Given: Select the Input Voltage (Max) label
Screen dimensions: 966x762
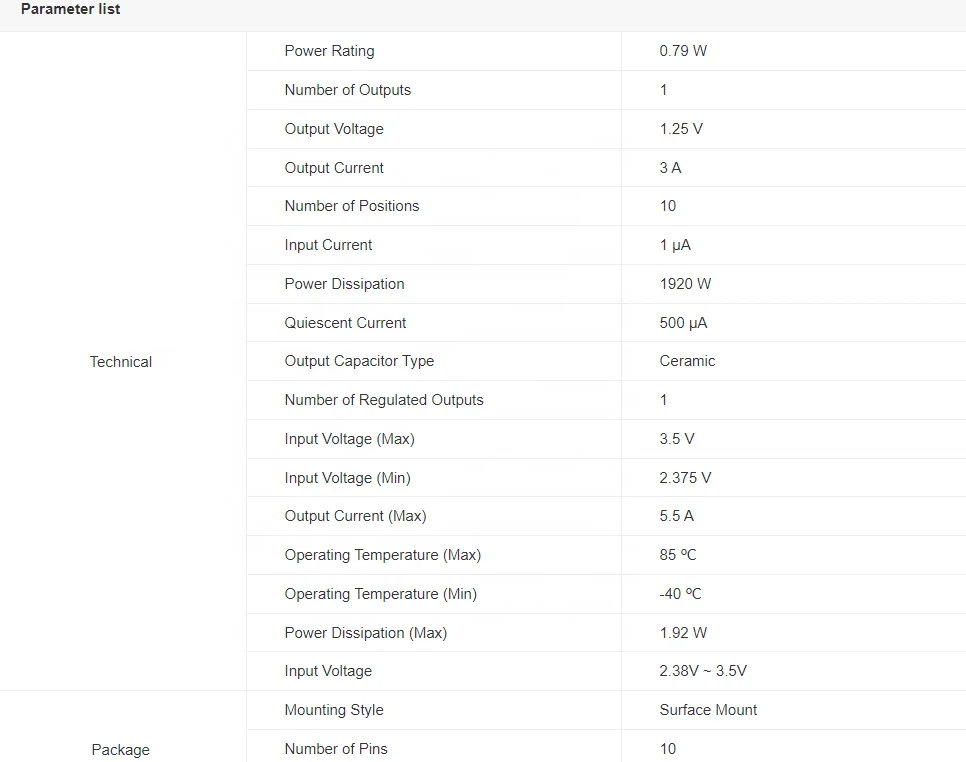Looking at the screenshot, I should pos(349,439).
